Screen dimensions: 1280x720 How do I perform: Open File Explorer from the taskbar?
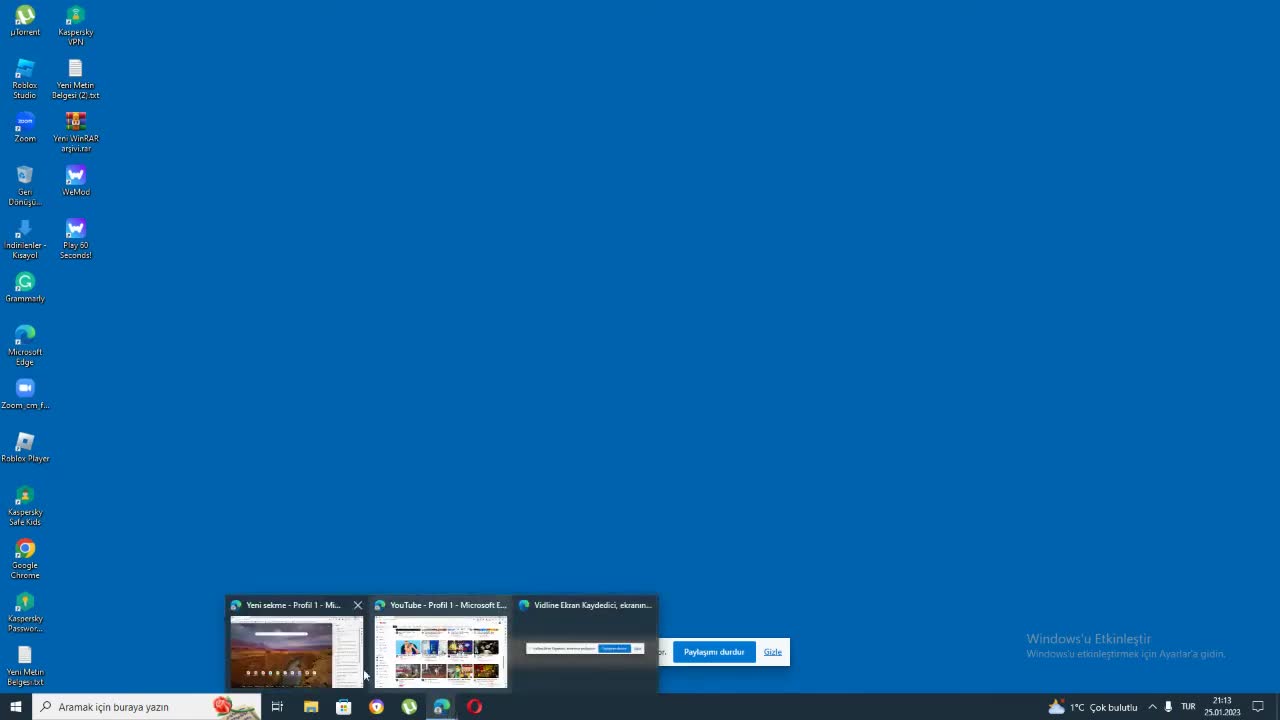(311, 707)
